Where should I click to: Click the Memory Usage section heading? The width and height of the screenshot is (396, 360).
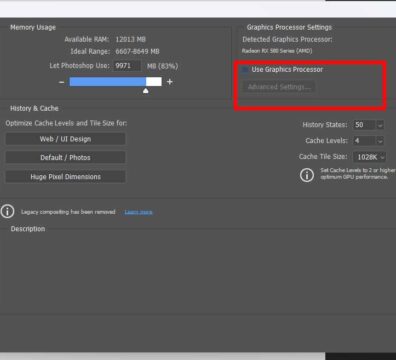tap(33, 27)
